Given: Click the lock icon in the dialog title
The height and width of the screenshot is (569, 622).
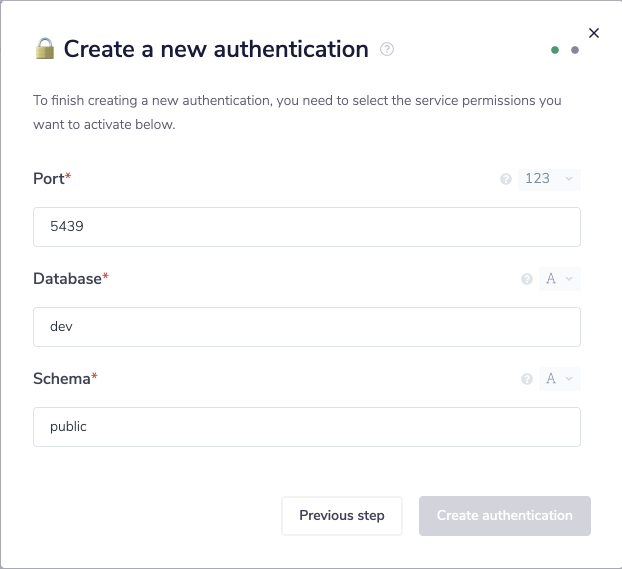Looking at the screenshot, I should 45,48.
